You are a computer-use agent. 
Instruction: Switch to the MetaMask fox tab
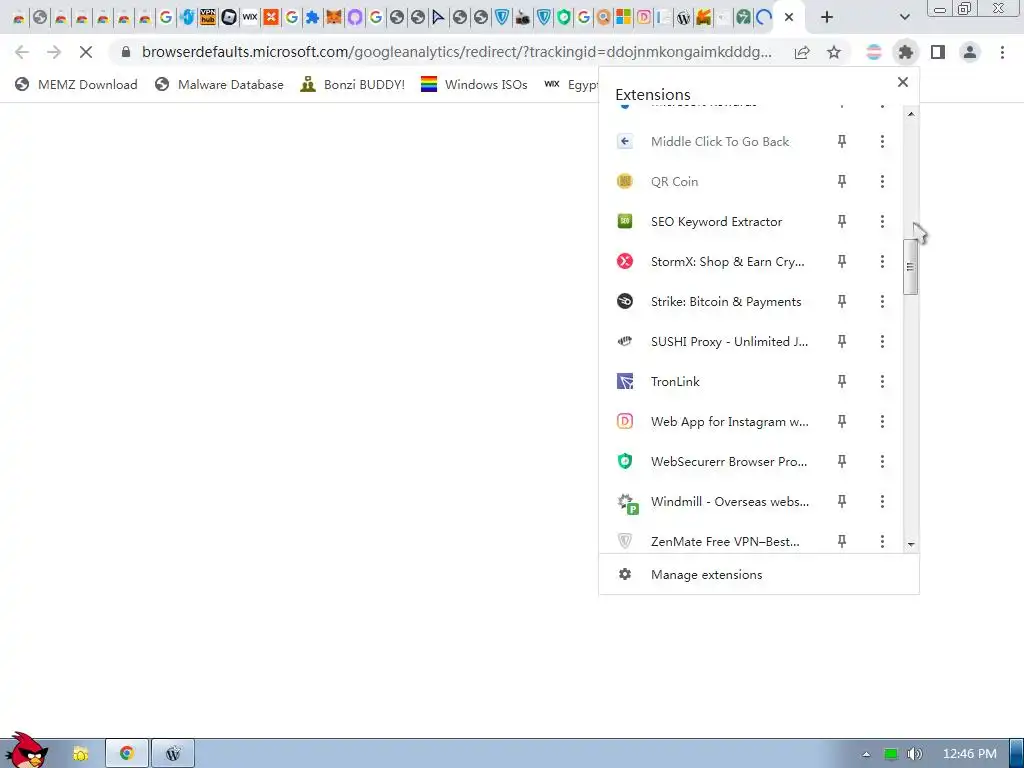pyautogui.click(x=334, y=17)
